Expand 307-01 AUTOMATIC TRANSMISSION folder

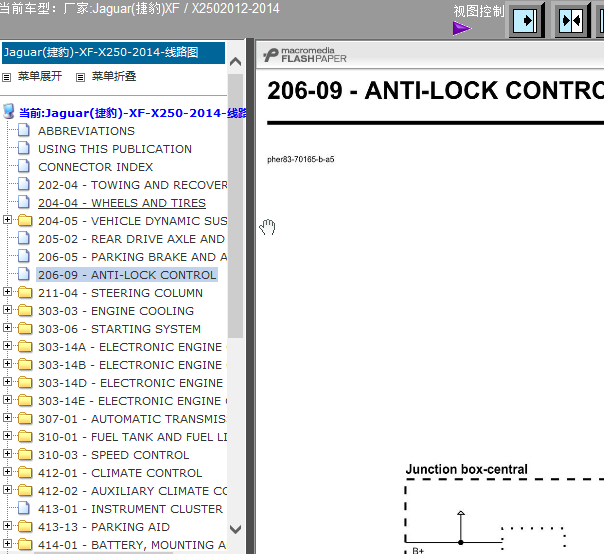[7, 418]
